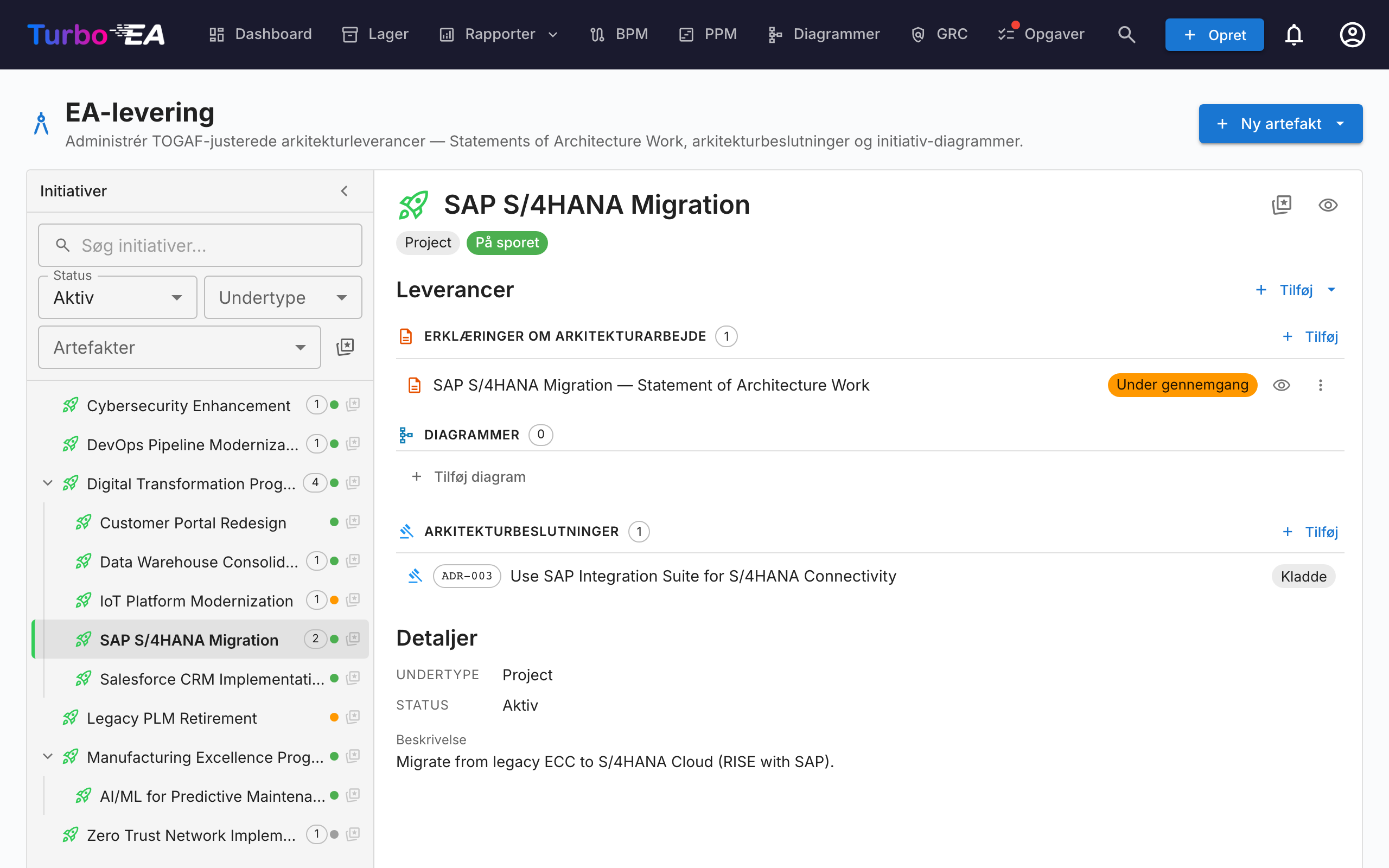Open the Undertype dropdown
The image size is (1389, 868).
pos(283,297)
